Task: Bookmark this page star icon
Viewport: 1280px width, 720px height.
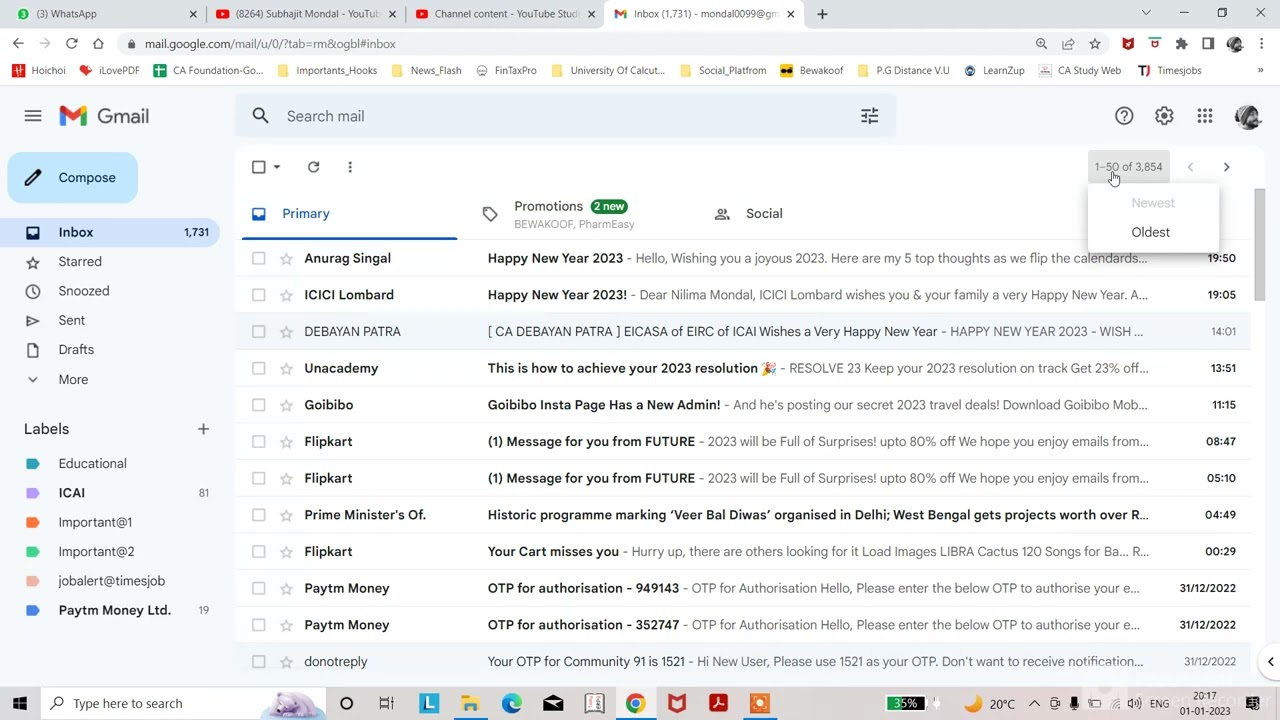Action: [x=1095, y=44]
